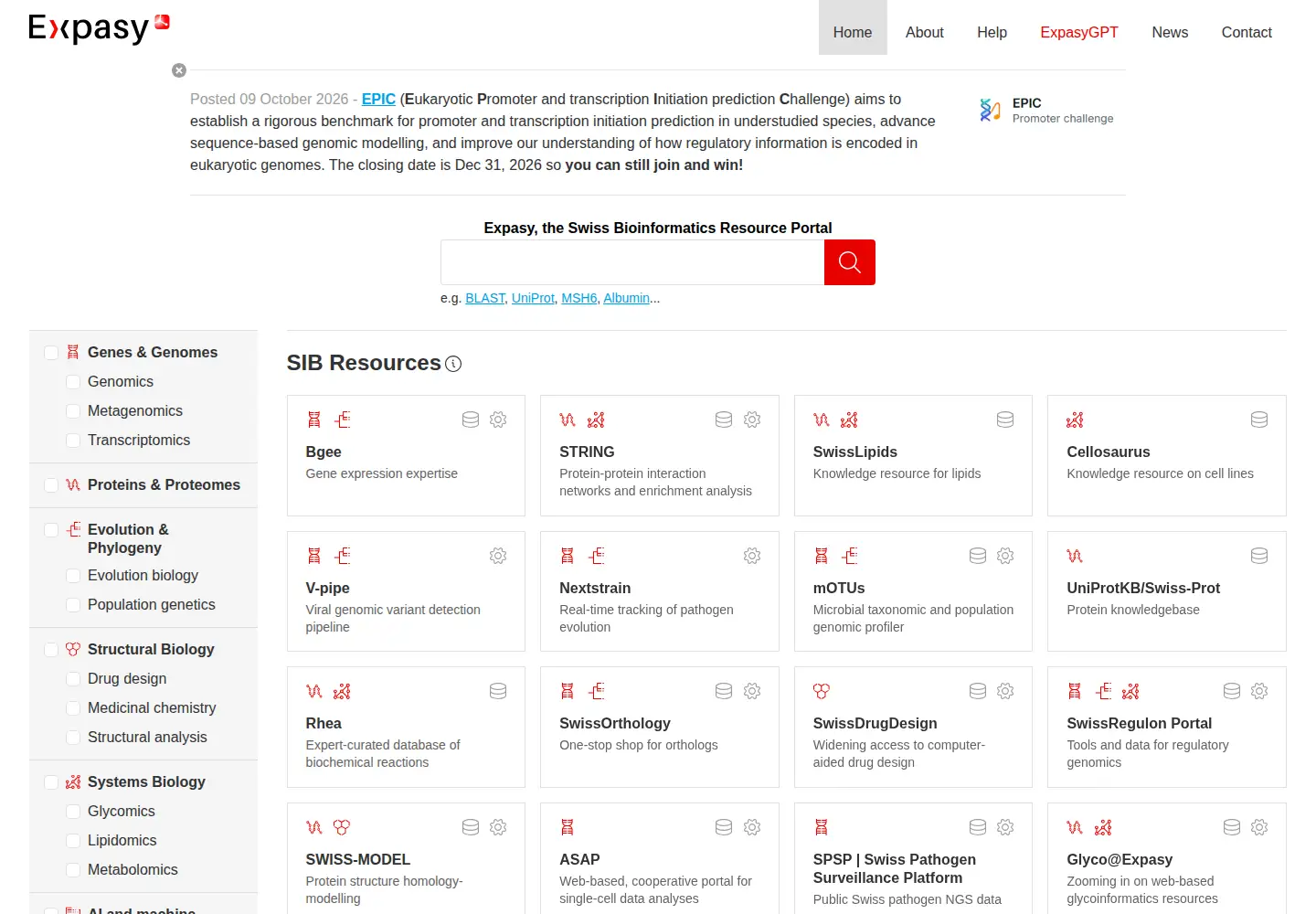Enable the Drug design filter checkbox

pyautogui.click(x=73, y=679)
